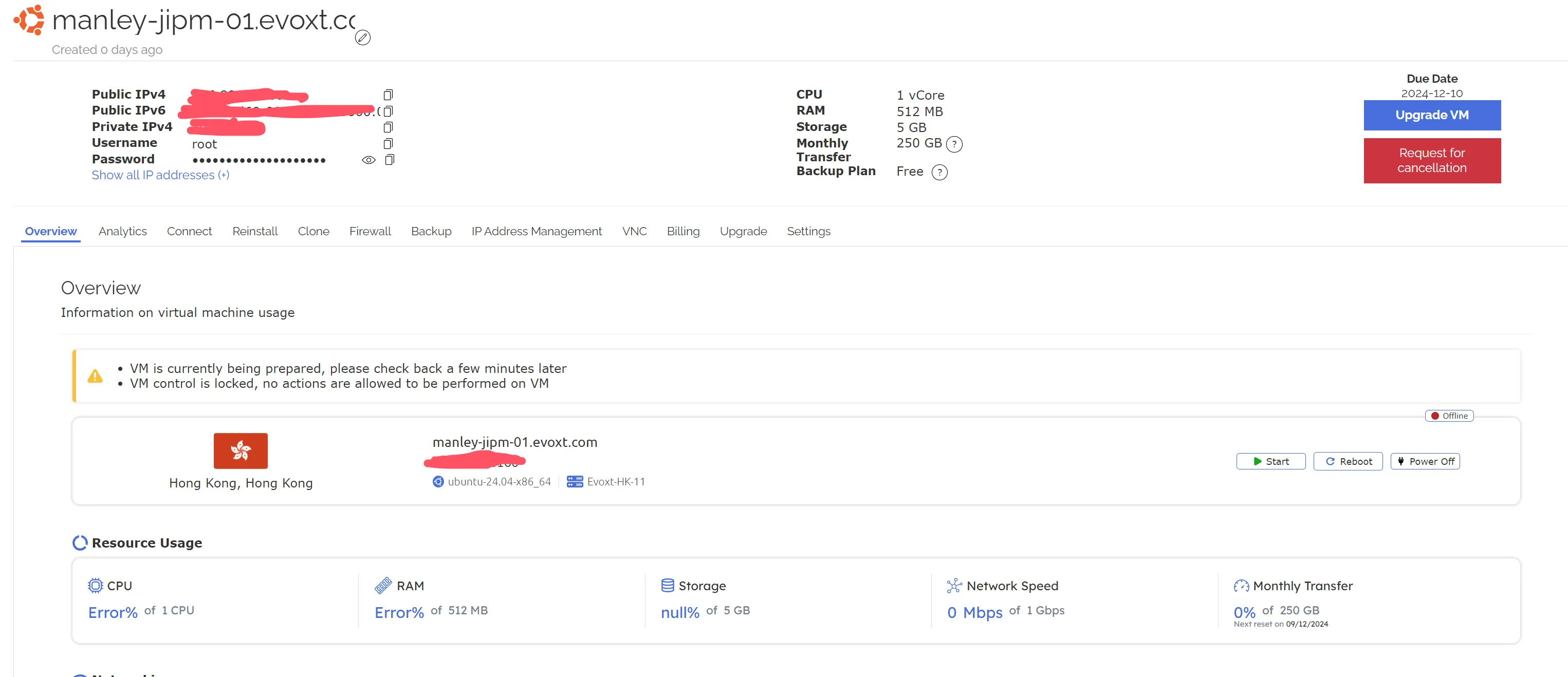Image resolution: width=1568 pixels, height=677 pixels.
Task: Click Request for cancellation
Action: (1432, 161)
